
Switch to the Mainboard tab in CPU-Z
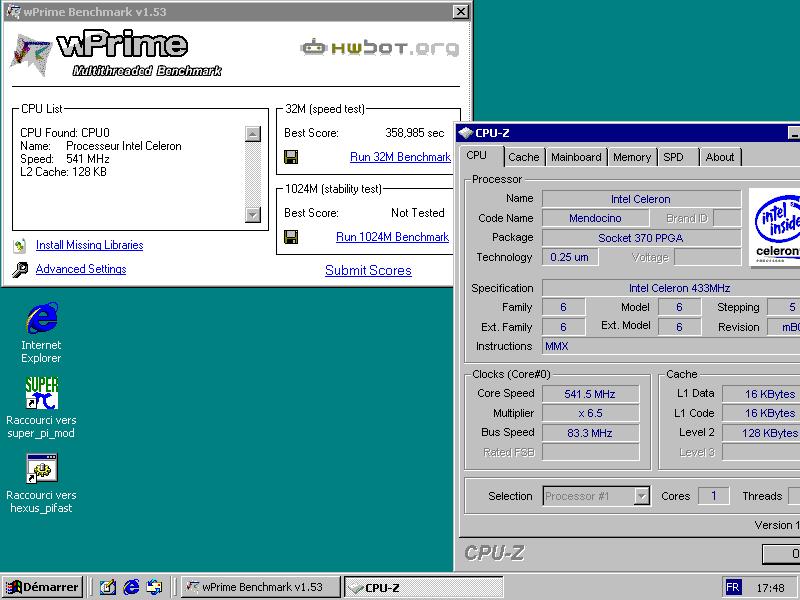coord(576,157)
